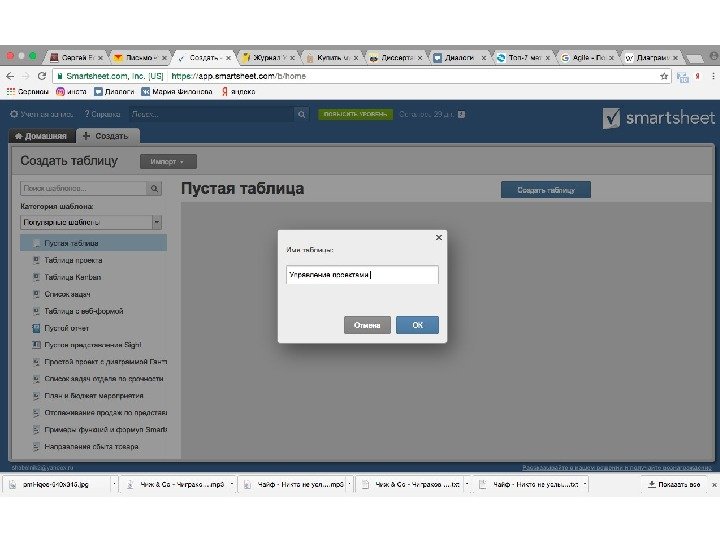The image size is (720, 540).
Task: Switch to the Письмо browser tab
Action: (x=140, y=57)
